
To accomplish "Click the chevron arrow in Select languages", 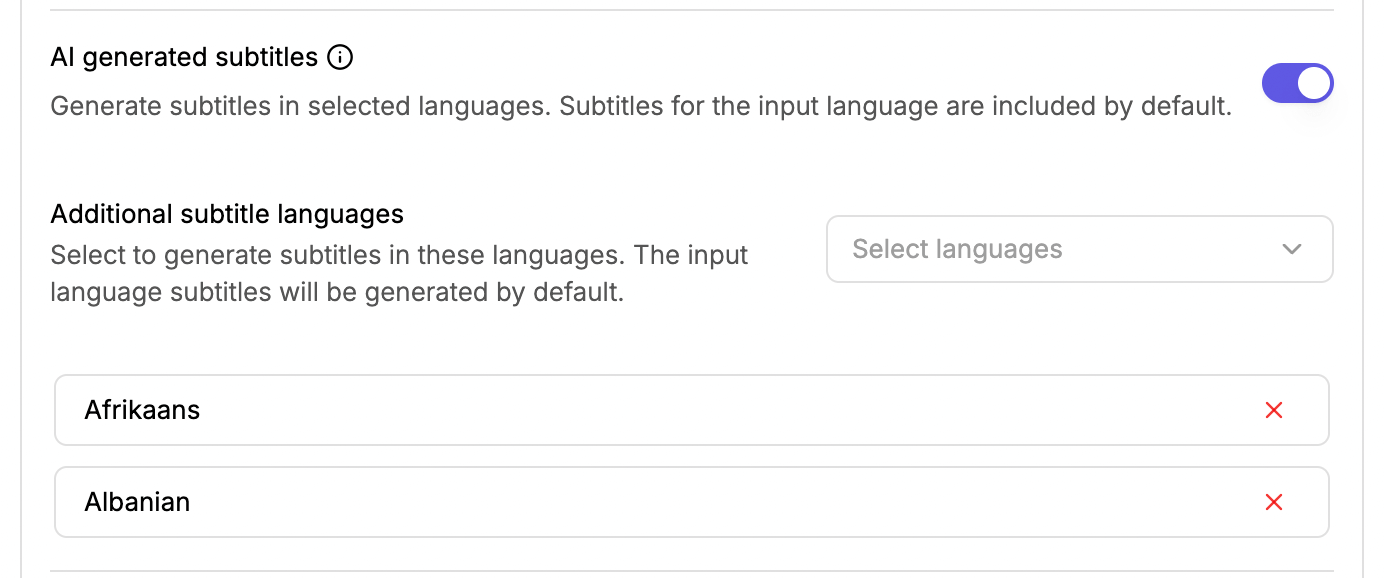I will (1292, 249).
